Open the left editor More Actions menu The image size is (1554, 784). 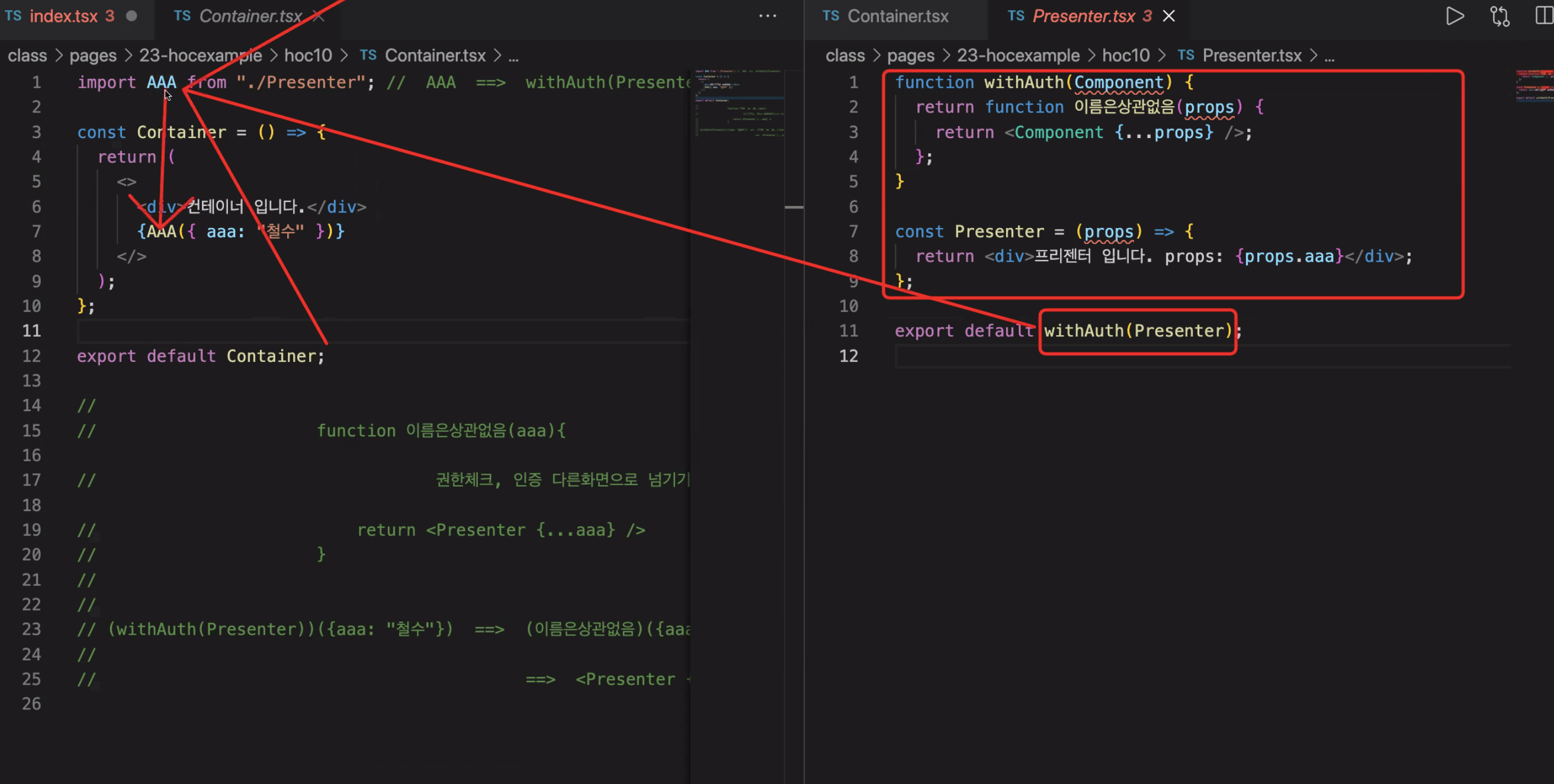click(768, 16)
